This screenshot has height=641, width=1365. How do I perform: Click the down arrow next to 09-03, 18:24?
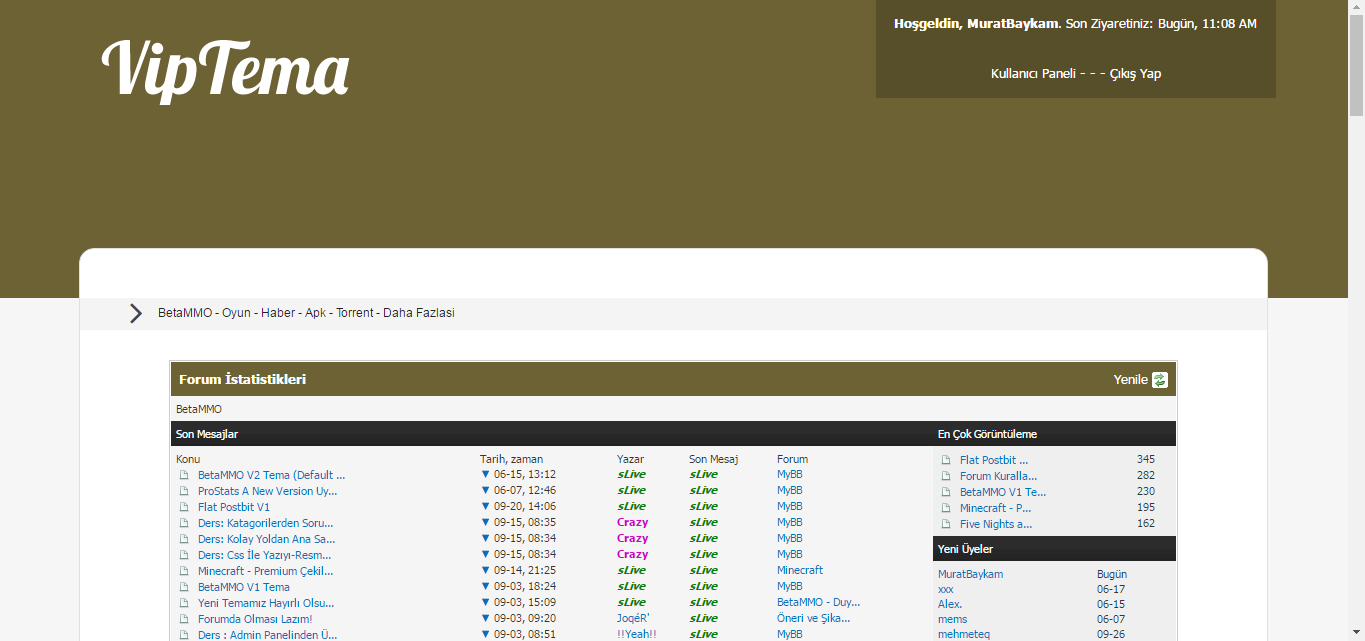pyautogui.click(x=485, y=587)
